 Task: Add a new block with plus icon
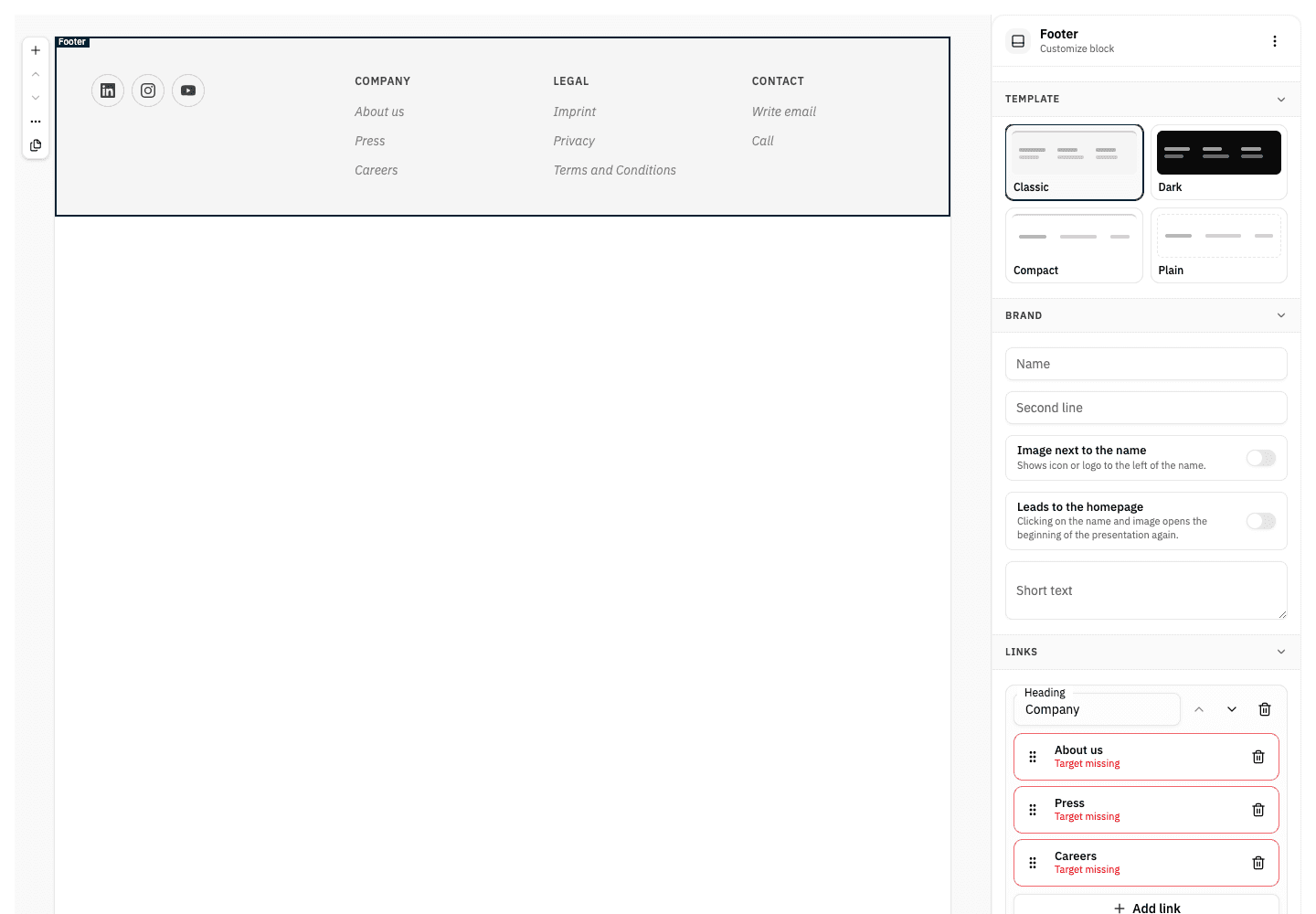point(36,50)
